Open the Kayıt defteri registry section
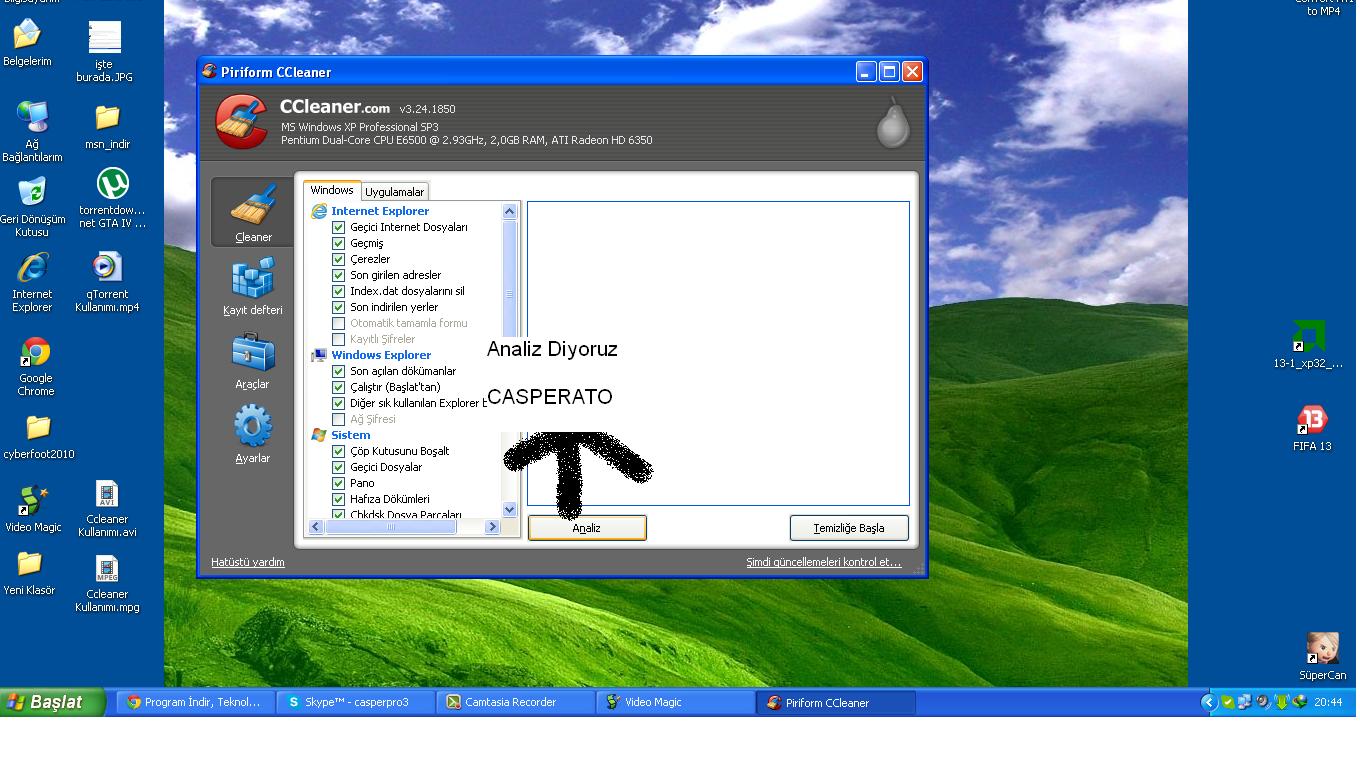 [x=253, y=284]
